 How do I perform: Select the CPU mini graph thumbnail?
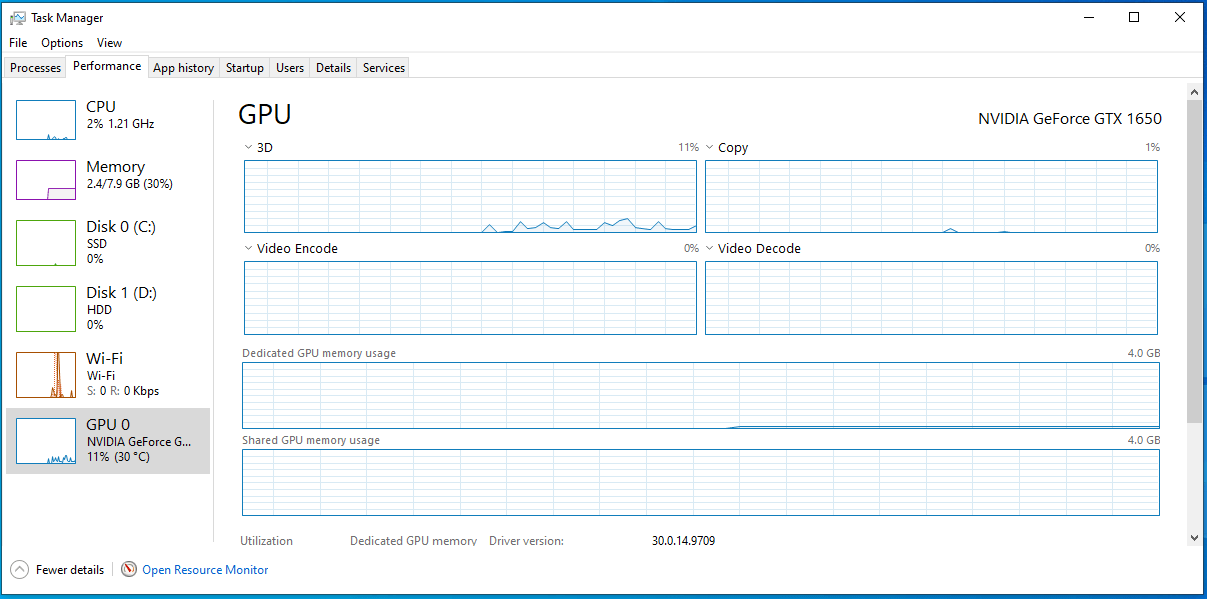46,120
